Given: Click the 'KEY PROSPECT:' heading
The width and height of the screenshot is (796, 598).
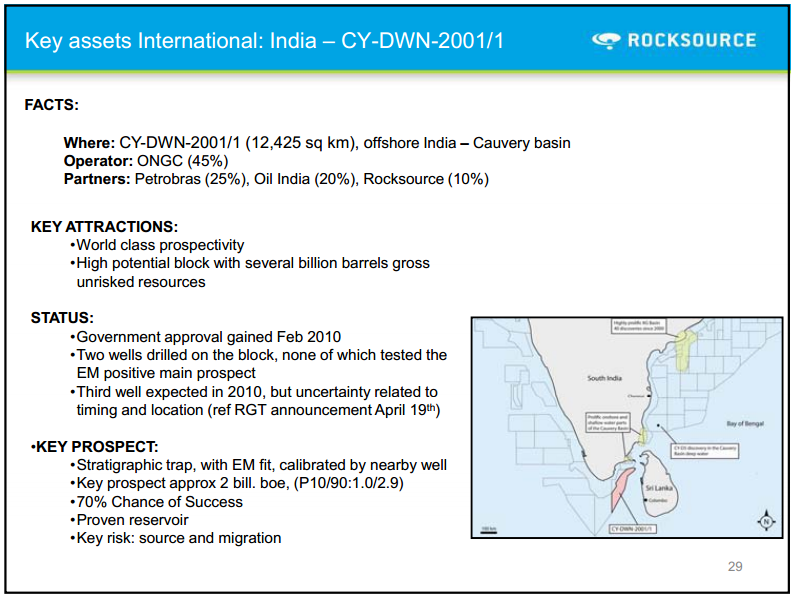Looking at the screenshot, I should 94,447.
